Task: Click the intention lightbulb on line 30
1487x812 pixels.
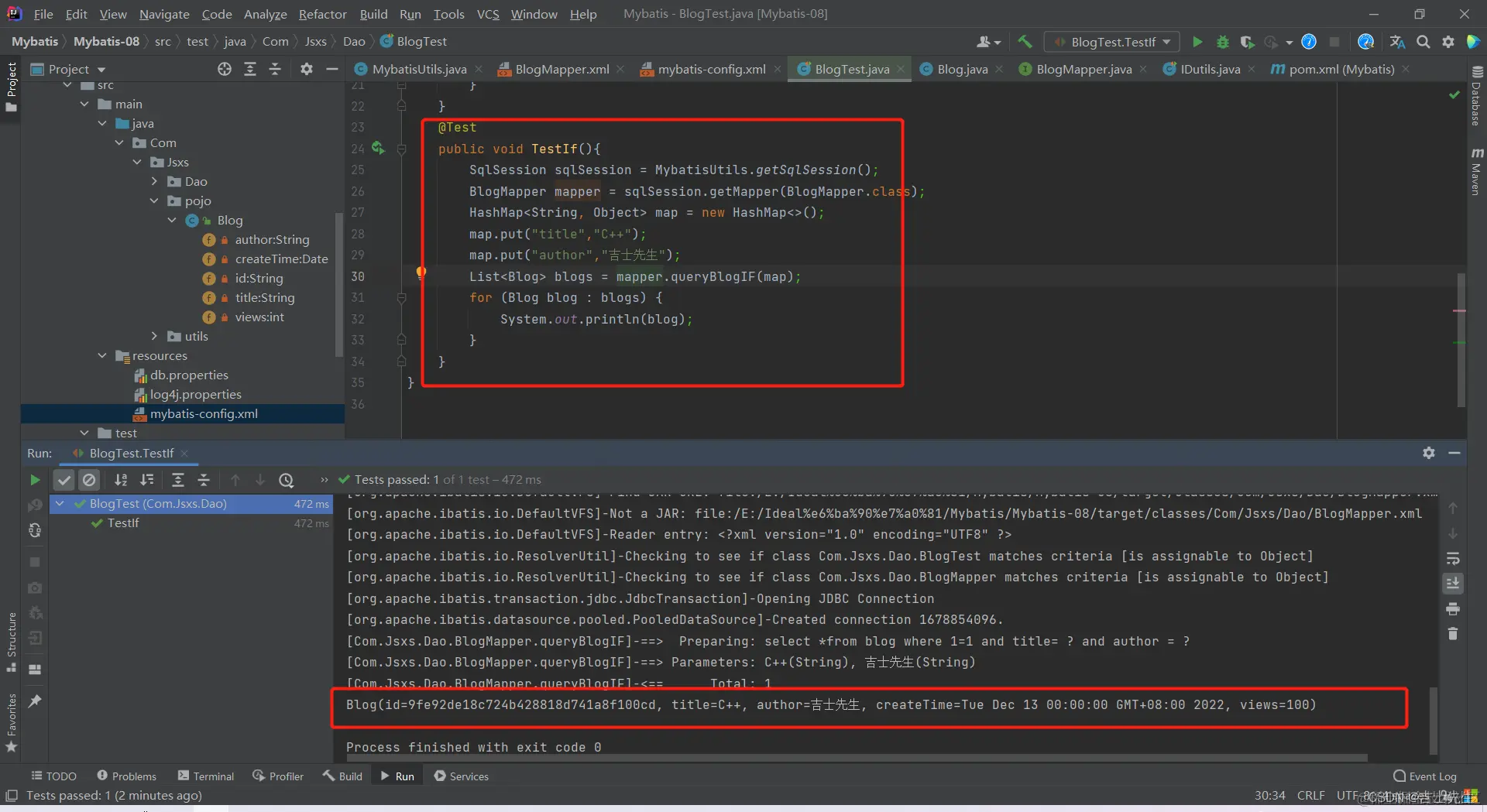Action: 421,272
